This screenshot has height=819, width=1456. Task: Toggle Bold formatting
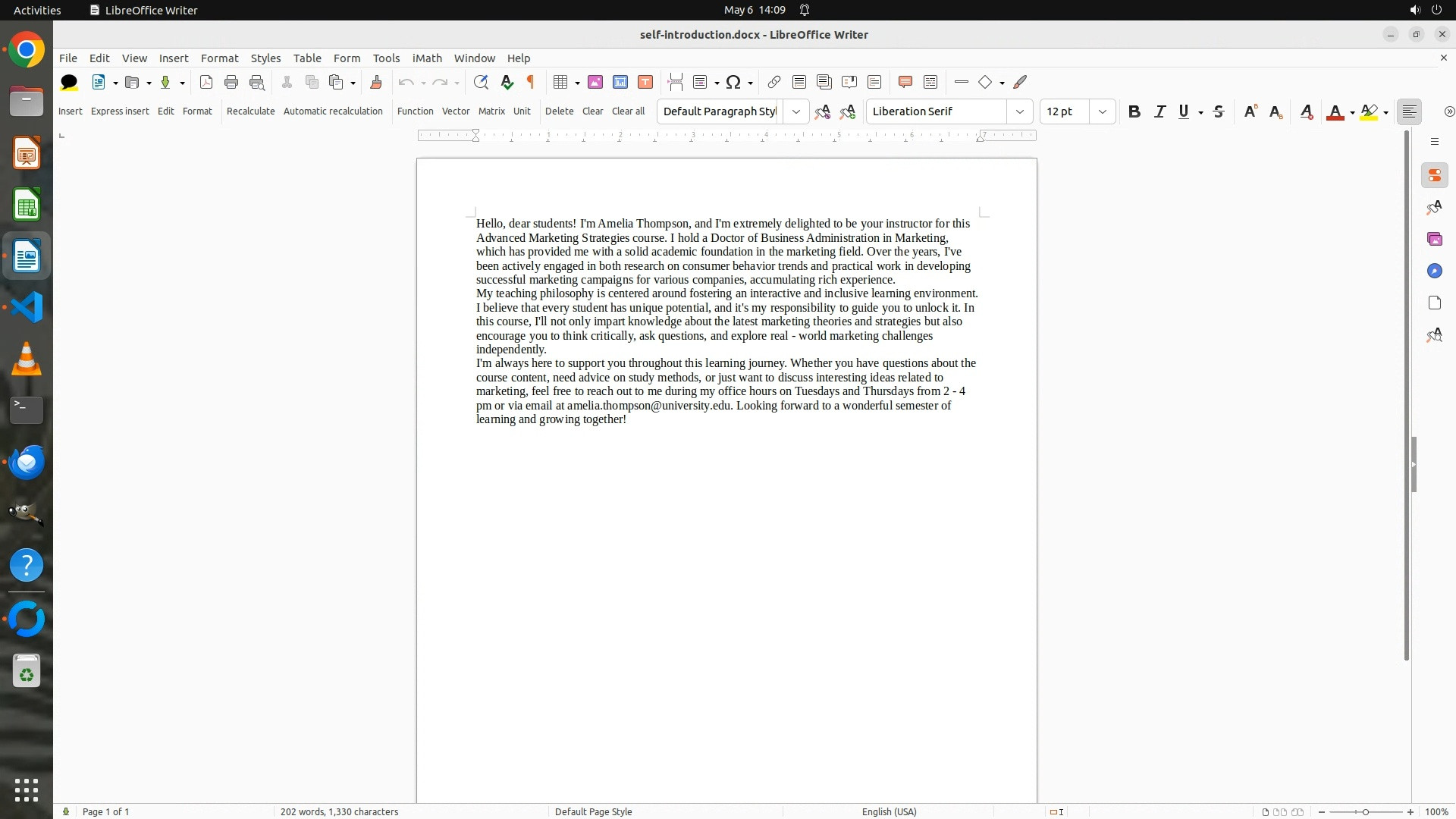[x=1134, y=111]
